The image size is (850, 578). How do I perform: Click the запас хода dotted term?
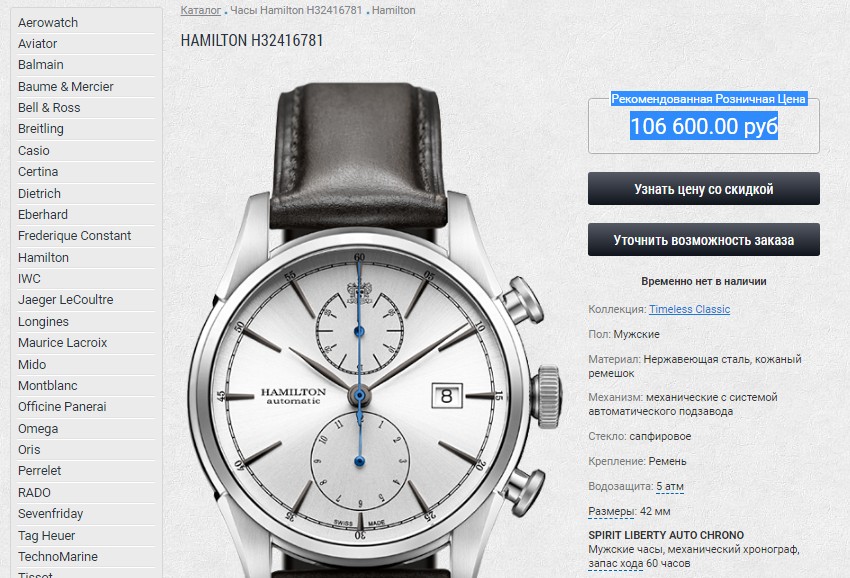[x=615, y=563]
